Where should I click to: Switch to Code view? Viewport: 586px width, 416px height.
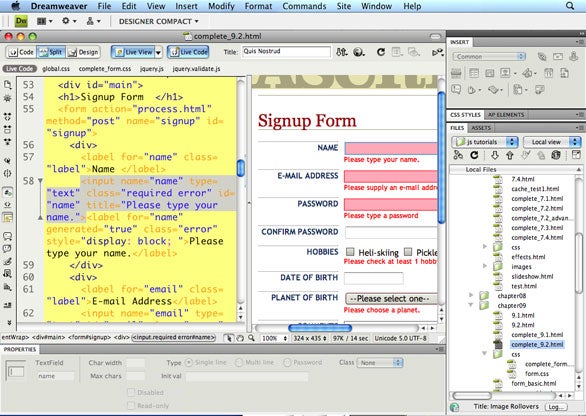click(21, 52)
